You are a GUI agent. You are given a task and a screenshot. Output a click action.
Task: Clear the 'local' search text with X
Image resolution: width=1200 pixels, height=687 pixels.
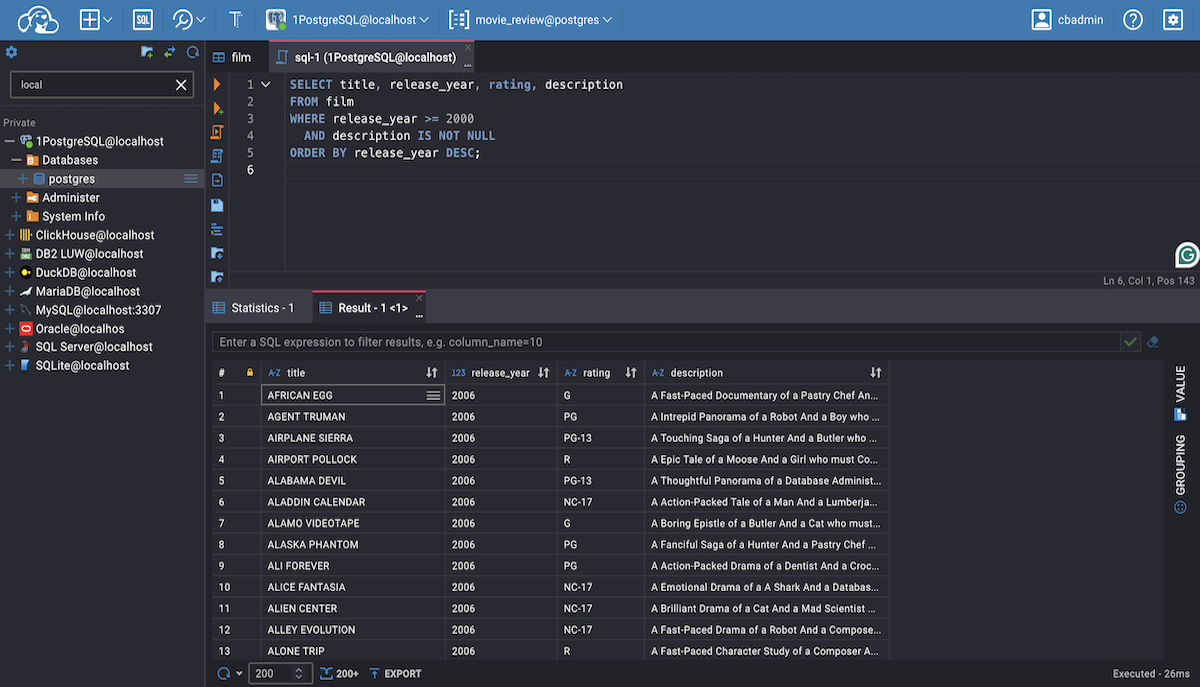[x=181, y=85]
